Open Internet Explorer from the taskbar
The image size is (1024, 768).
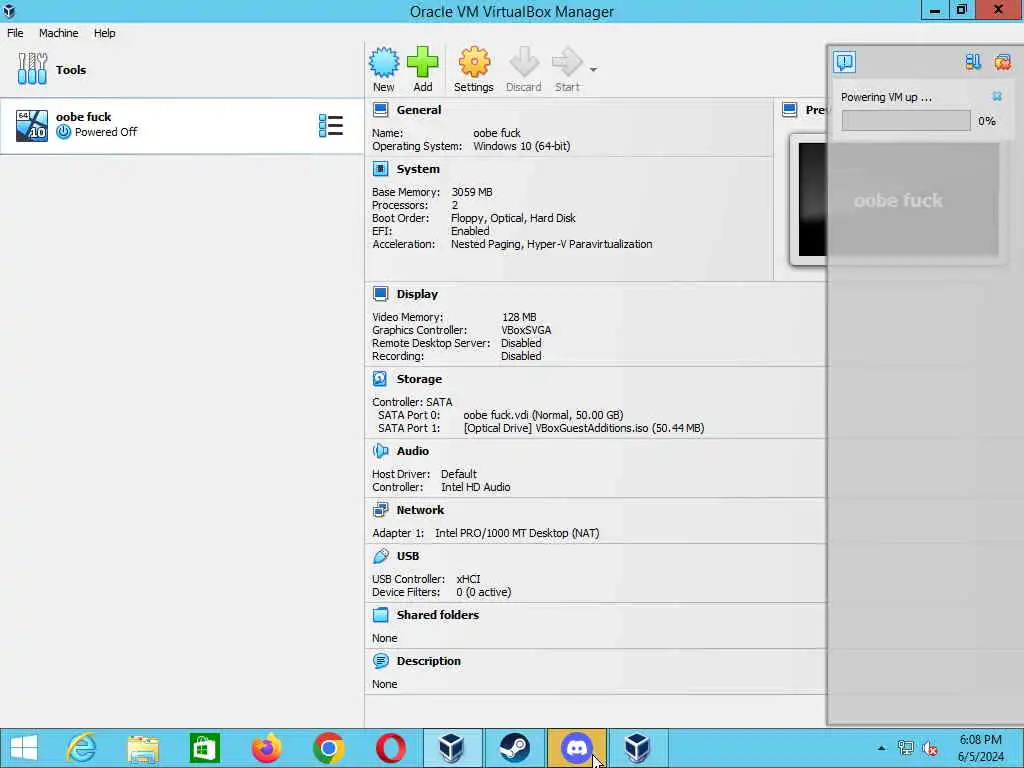(x=82, y=748)
